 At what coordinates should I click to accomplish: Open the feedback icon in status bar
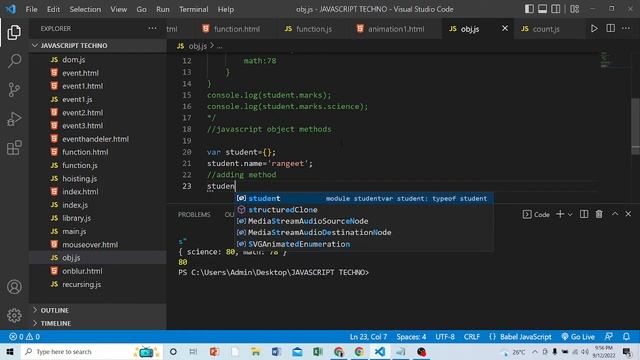[x=609, y=337]
